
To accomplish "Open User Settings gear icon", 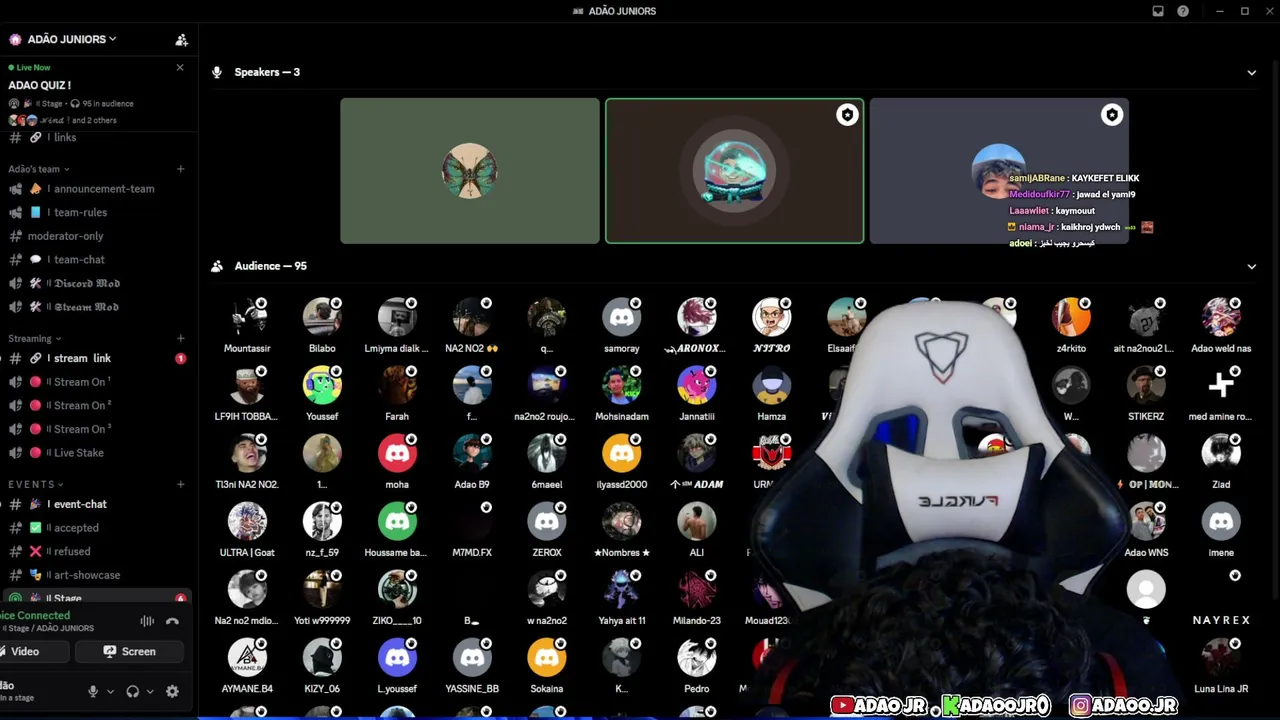I will click(172, 691).
